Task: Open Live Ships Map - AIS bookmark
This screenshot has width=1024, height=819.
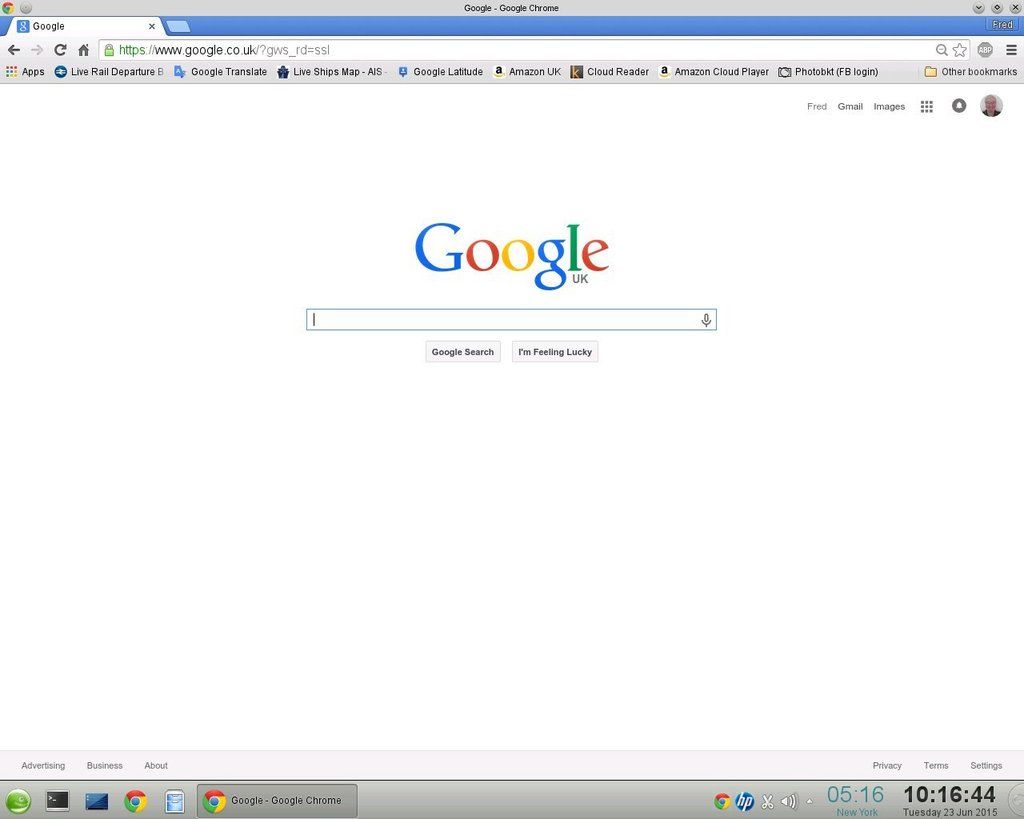Action: 330,72
